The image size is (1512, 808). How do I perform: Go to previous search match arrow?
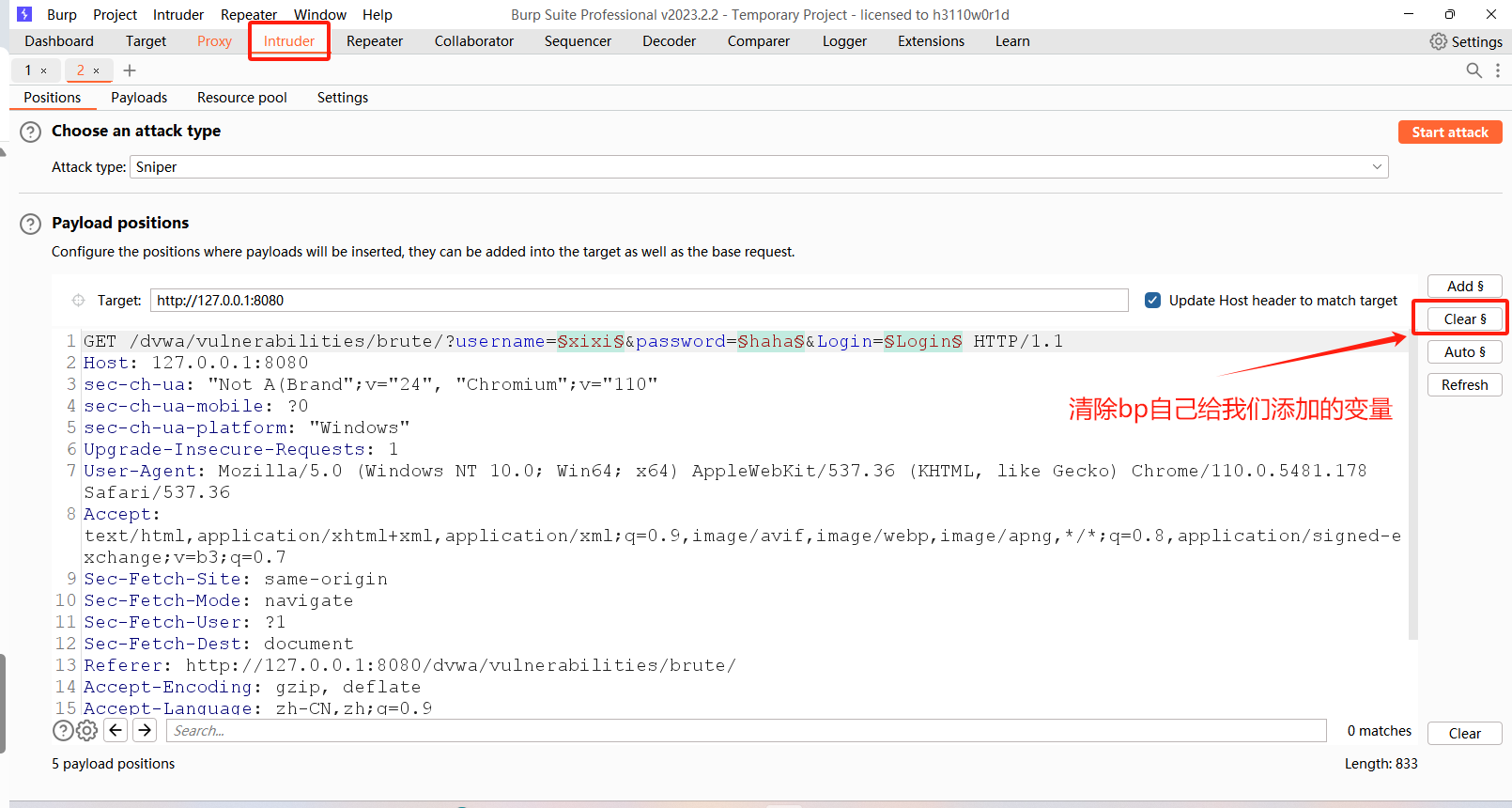point(116,730)
